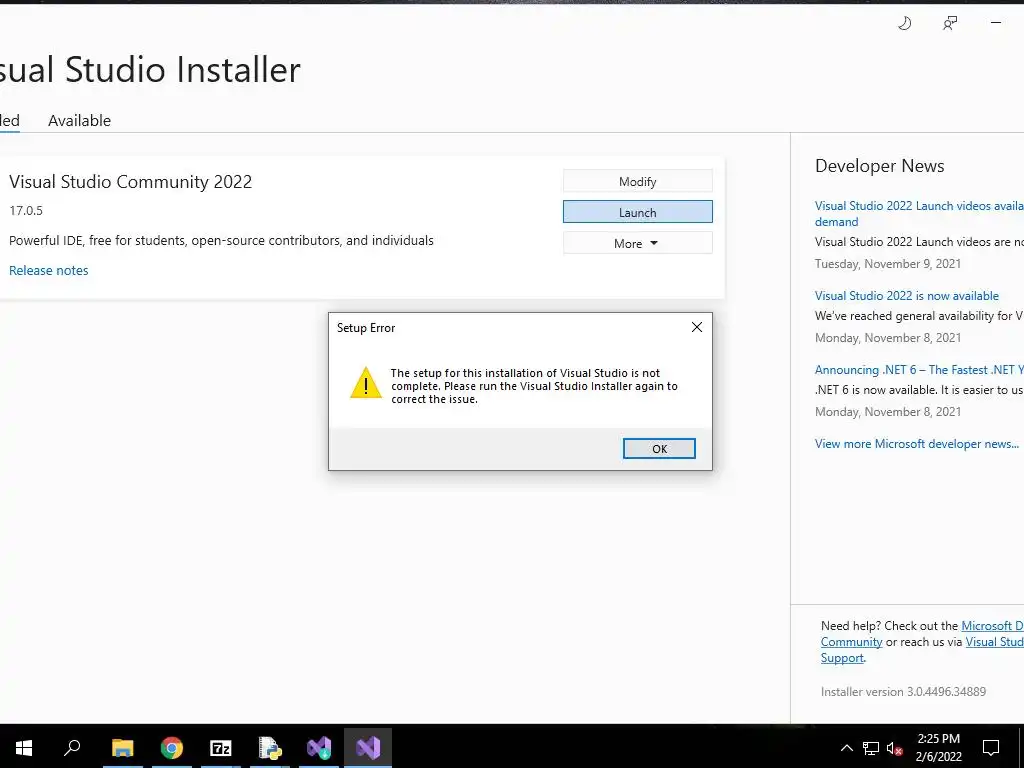Open Visual Studio 2022 Launch videos article

click(919, 214)
